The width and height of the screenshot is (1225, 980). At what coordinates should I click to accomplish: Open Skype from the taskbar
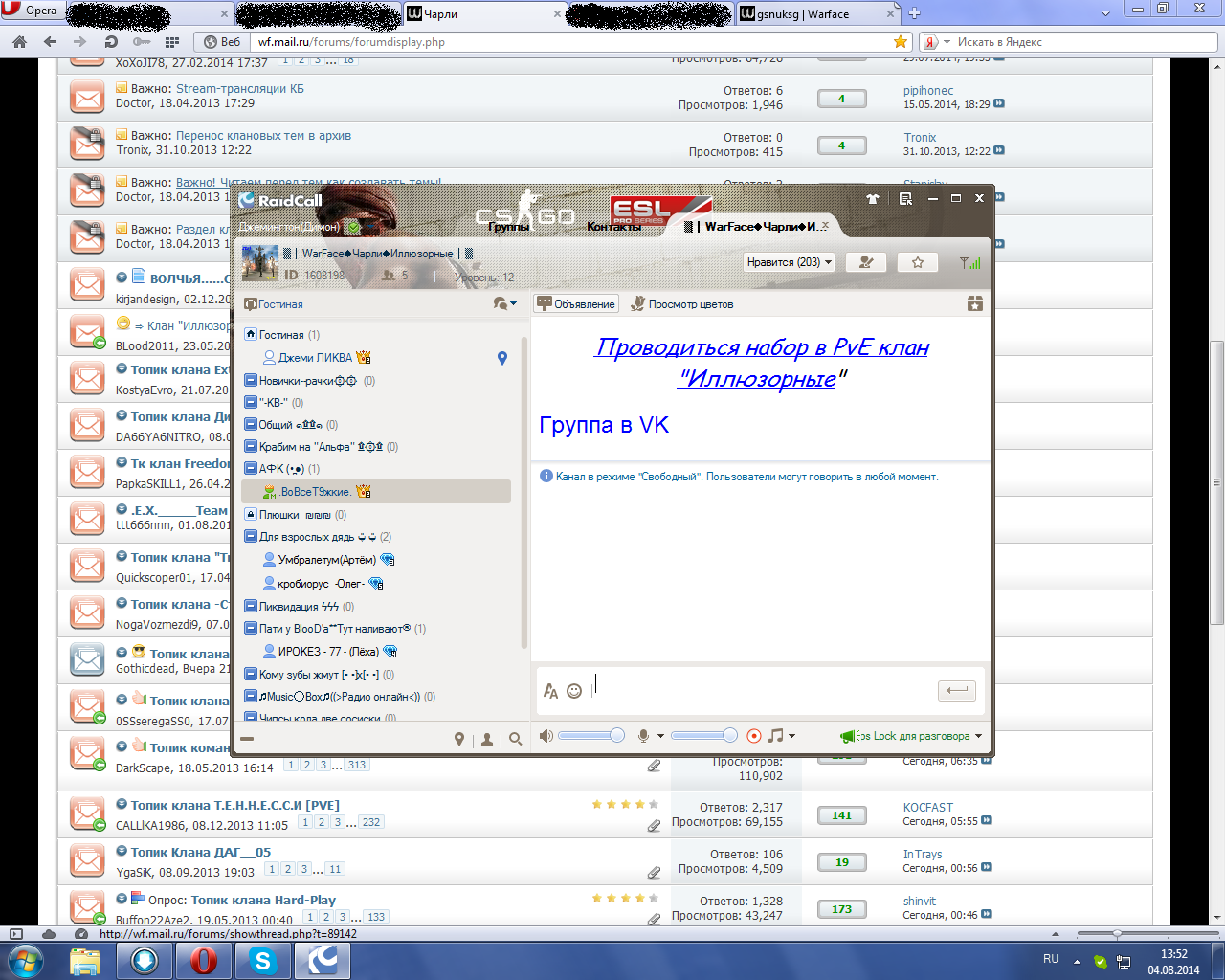(261, 960)
